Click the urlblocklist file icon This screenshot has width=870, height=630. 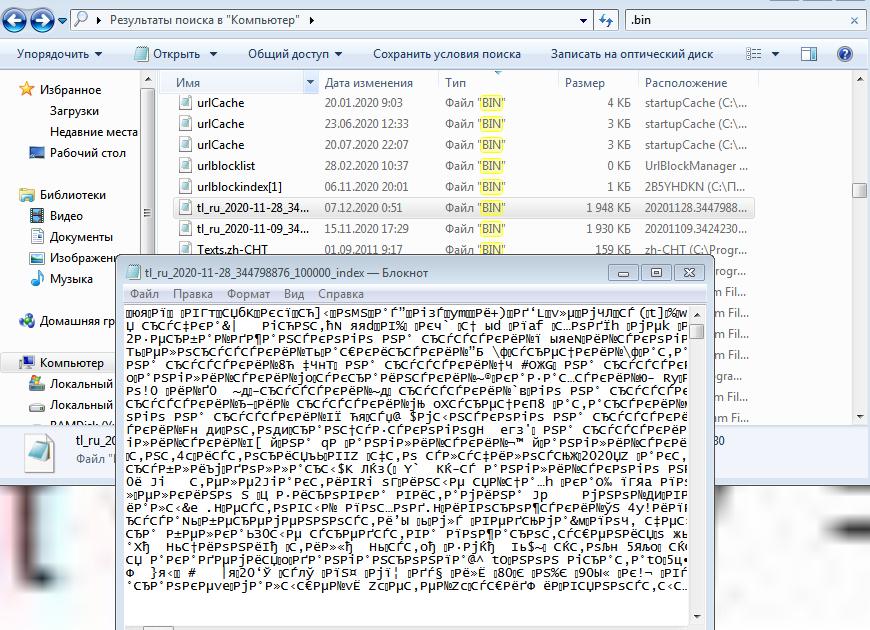pos(184,166)
